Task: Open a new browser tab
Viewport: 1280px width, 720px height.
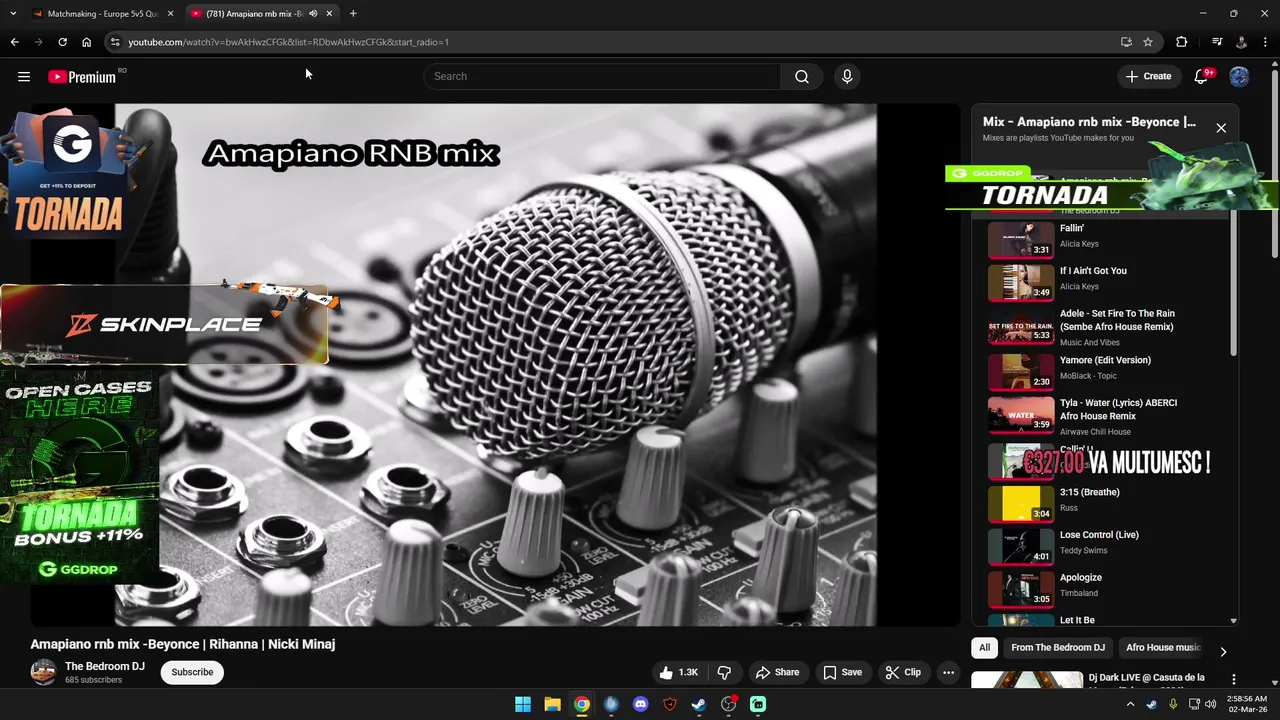Action: click(353, 14)
